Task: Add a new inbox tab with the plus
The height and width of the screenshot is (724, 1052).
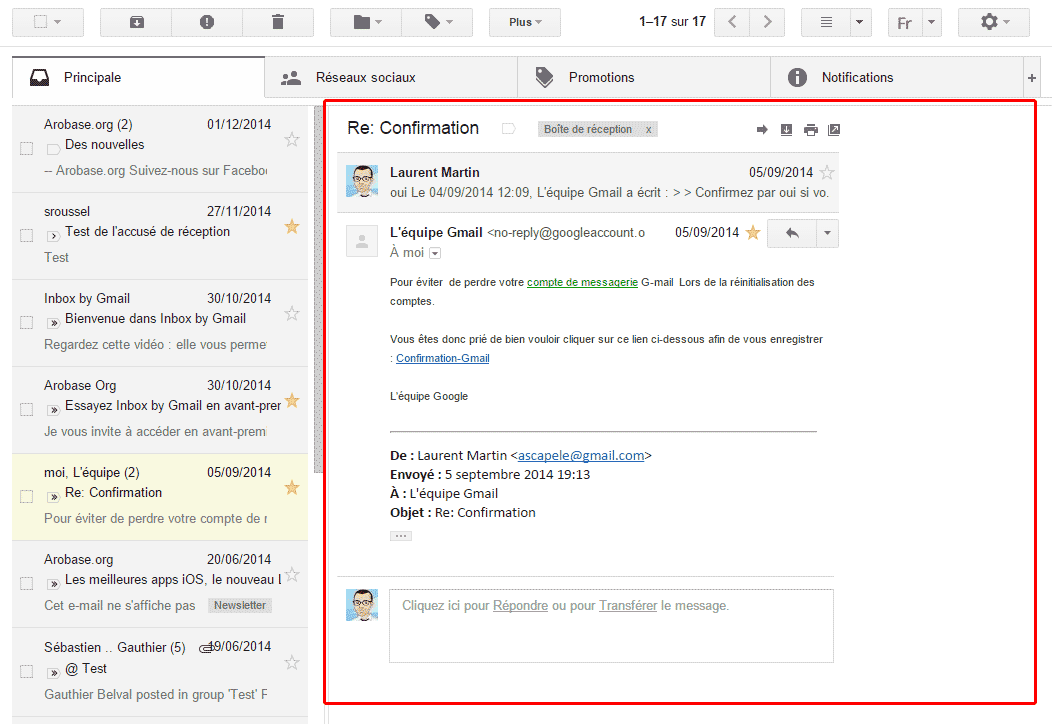Action: pos(1032,78)
